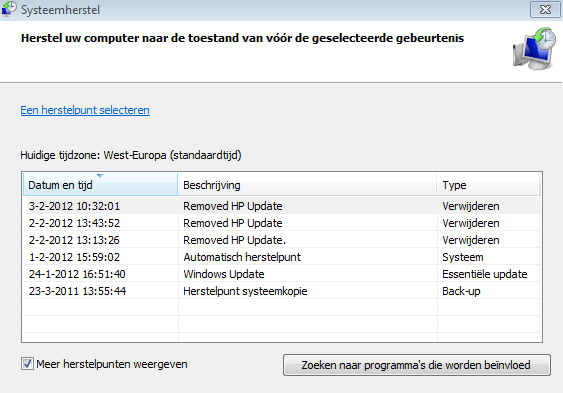The image size is (563, 393).
Task: Select the 2-2-2012 13:13:26 restore point
Action: pyautogui.click(x=282, y=240)
